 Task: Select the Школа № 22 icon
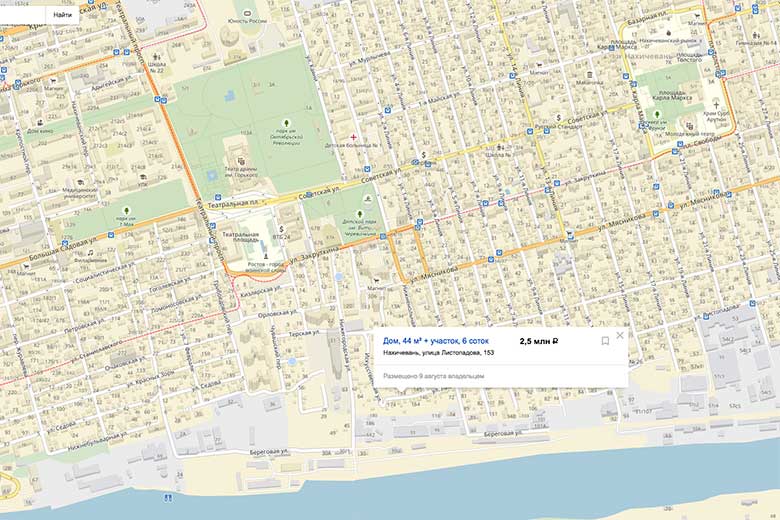(157, 57)
